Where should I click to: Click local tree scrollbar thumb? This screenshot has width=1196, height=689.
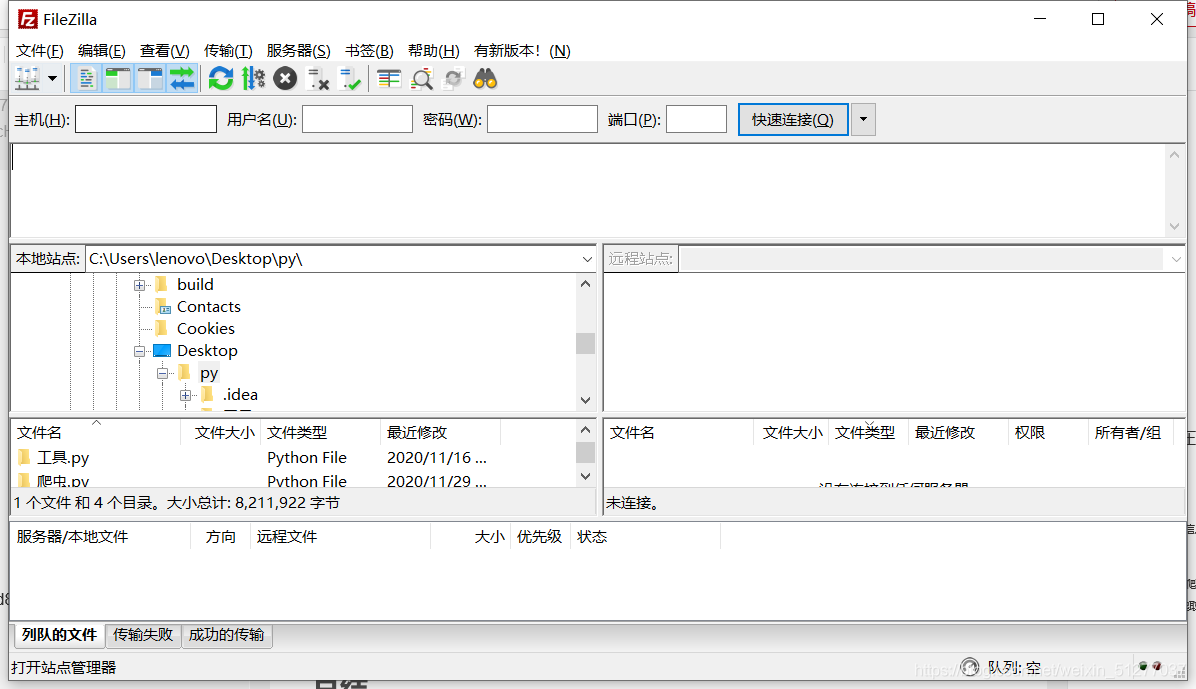(586, 343)
